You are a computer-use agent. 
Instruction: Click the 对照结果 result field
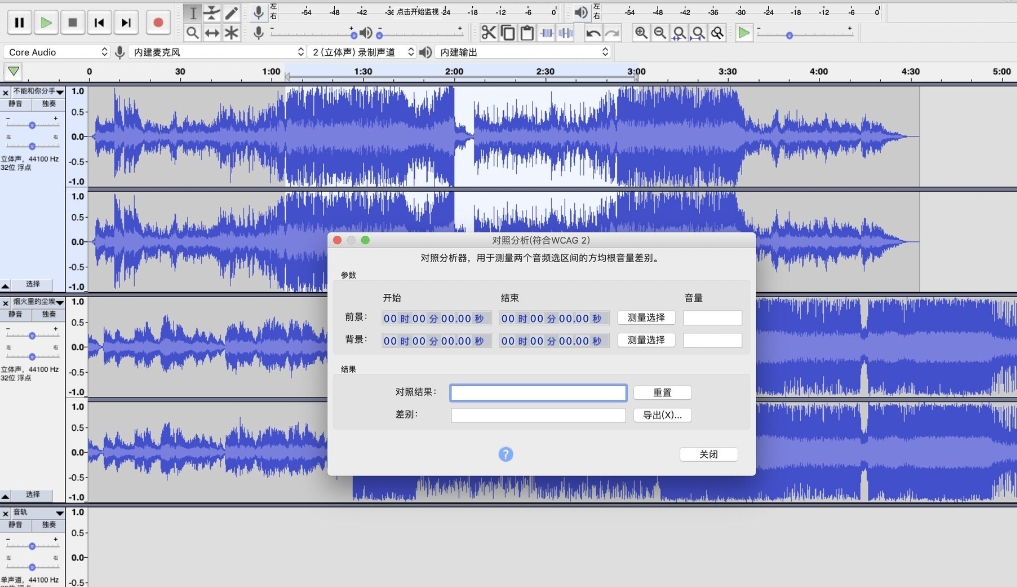click(538, 392)
